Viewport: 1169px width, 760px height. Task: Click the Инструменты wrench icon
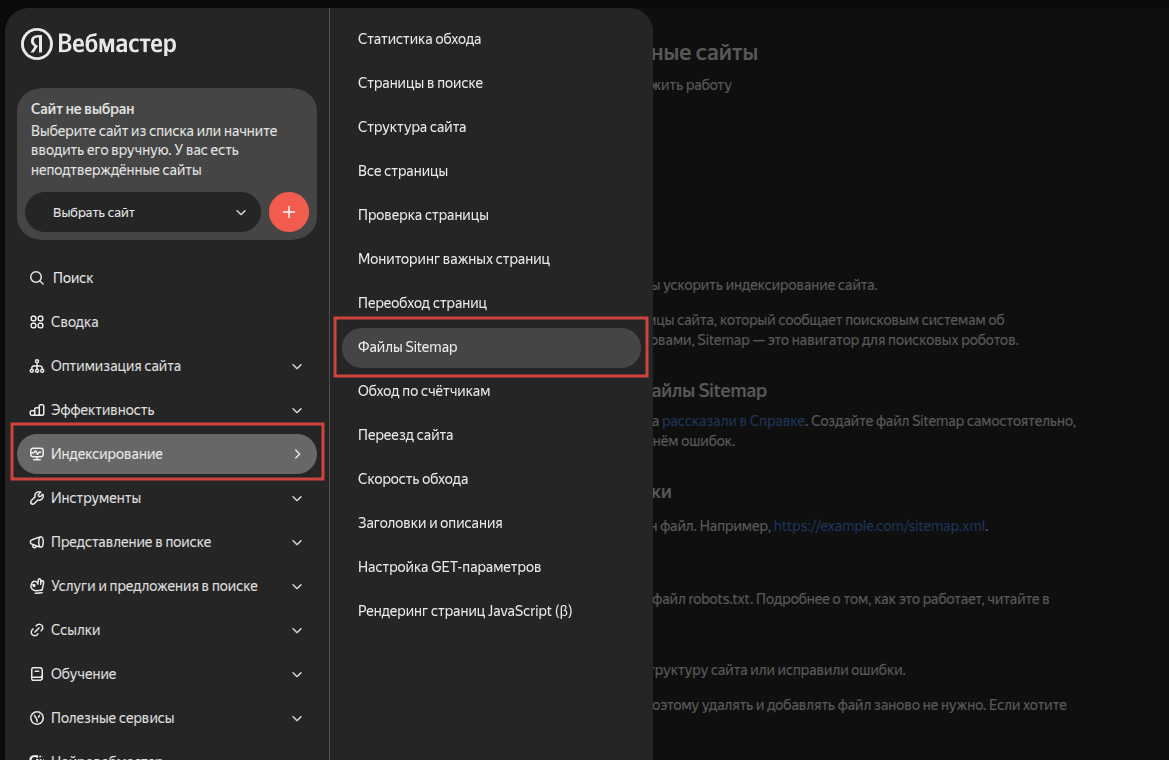tap(37, 498)
